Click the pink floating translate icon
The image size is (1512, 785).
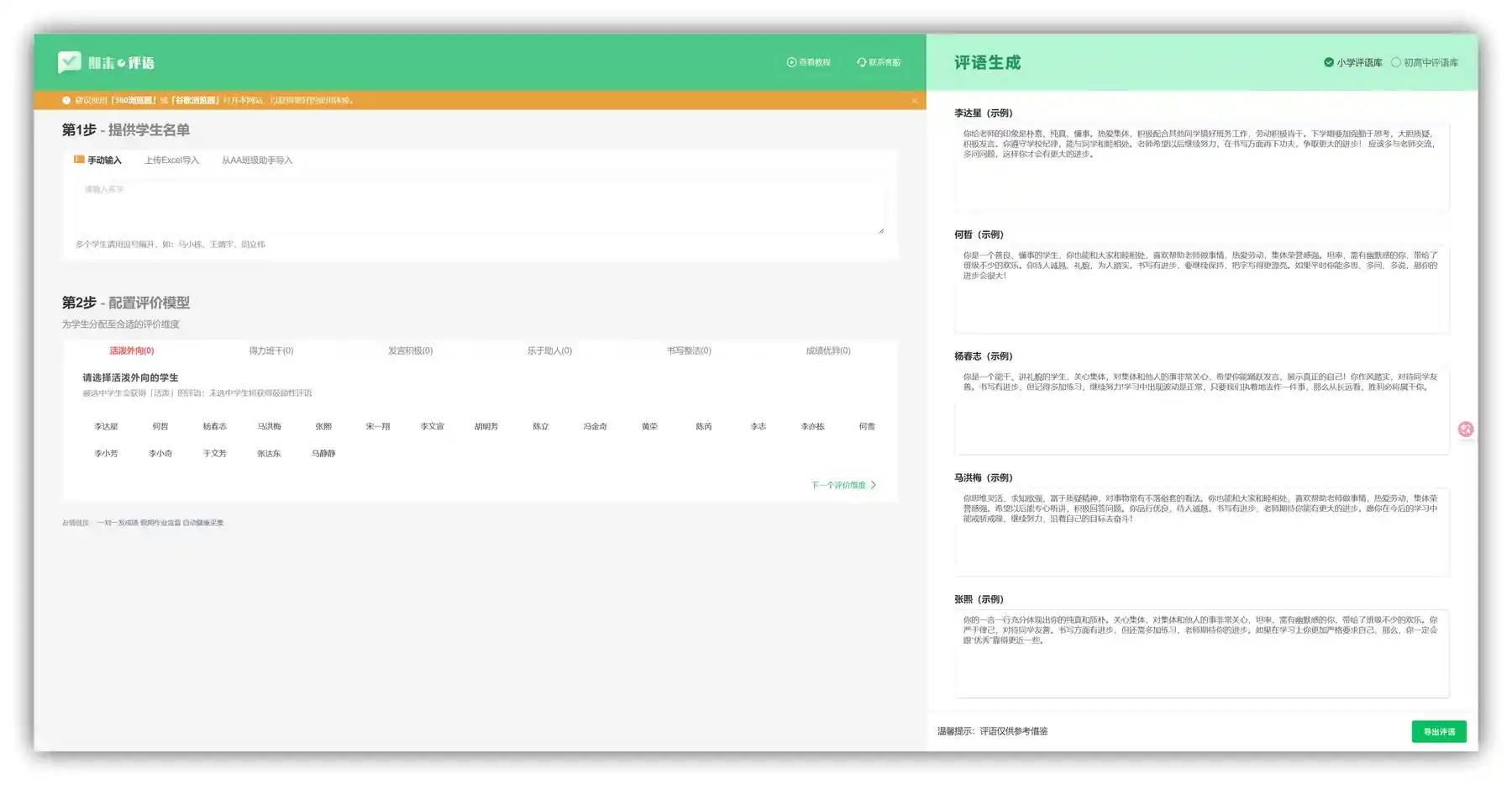click(1465, 429)
